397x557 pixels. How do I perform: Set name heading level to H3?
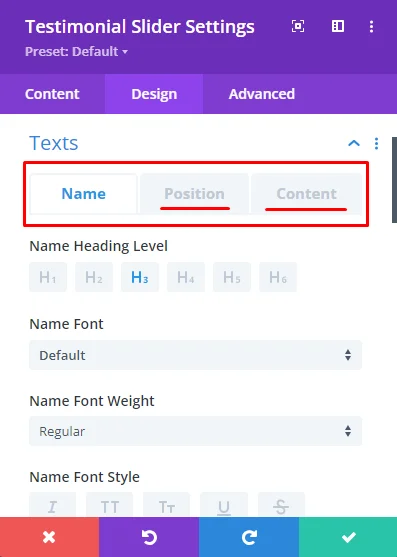140,277
